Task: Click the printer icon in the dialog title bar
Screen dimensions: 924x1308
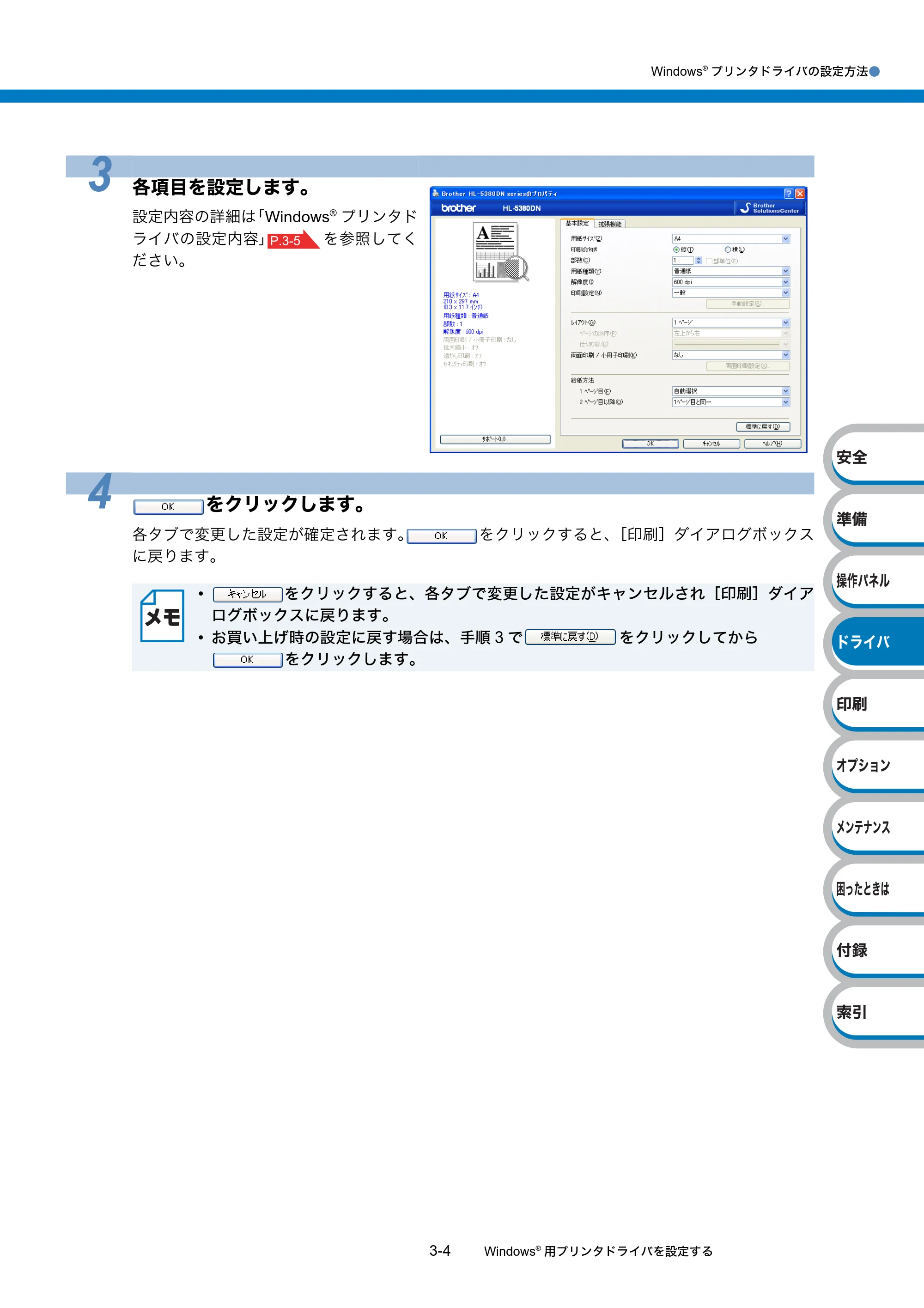Action: click(436, 193)
